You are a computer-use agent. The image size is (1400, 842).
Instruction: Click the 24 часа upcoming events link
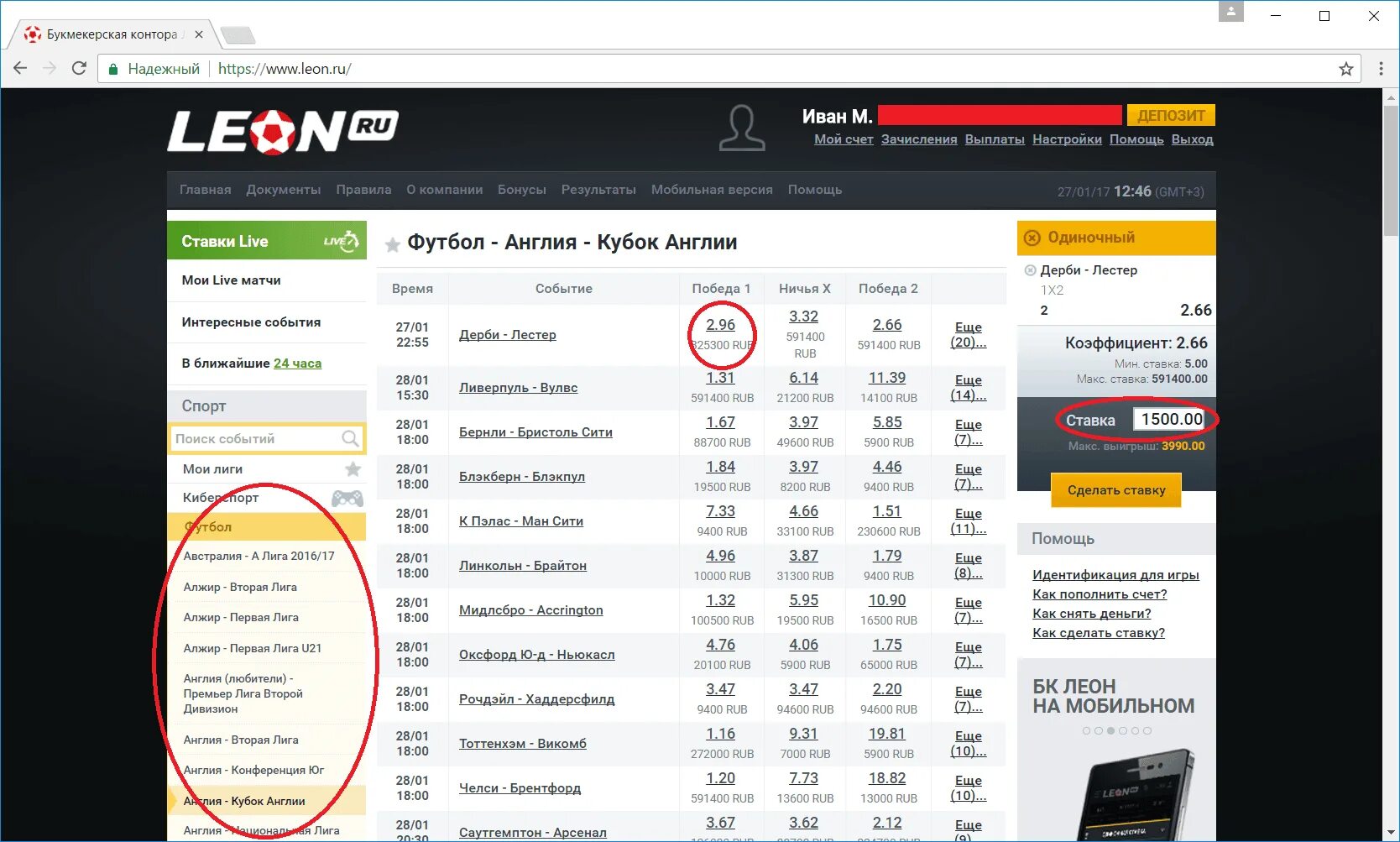(x=297, y=363)
